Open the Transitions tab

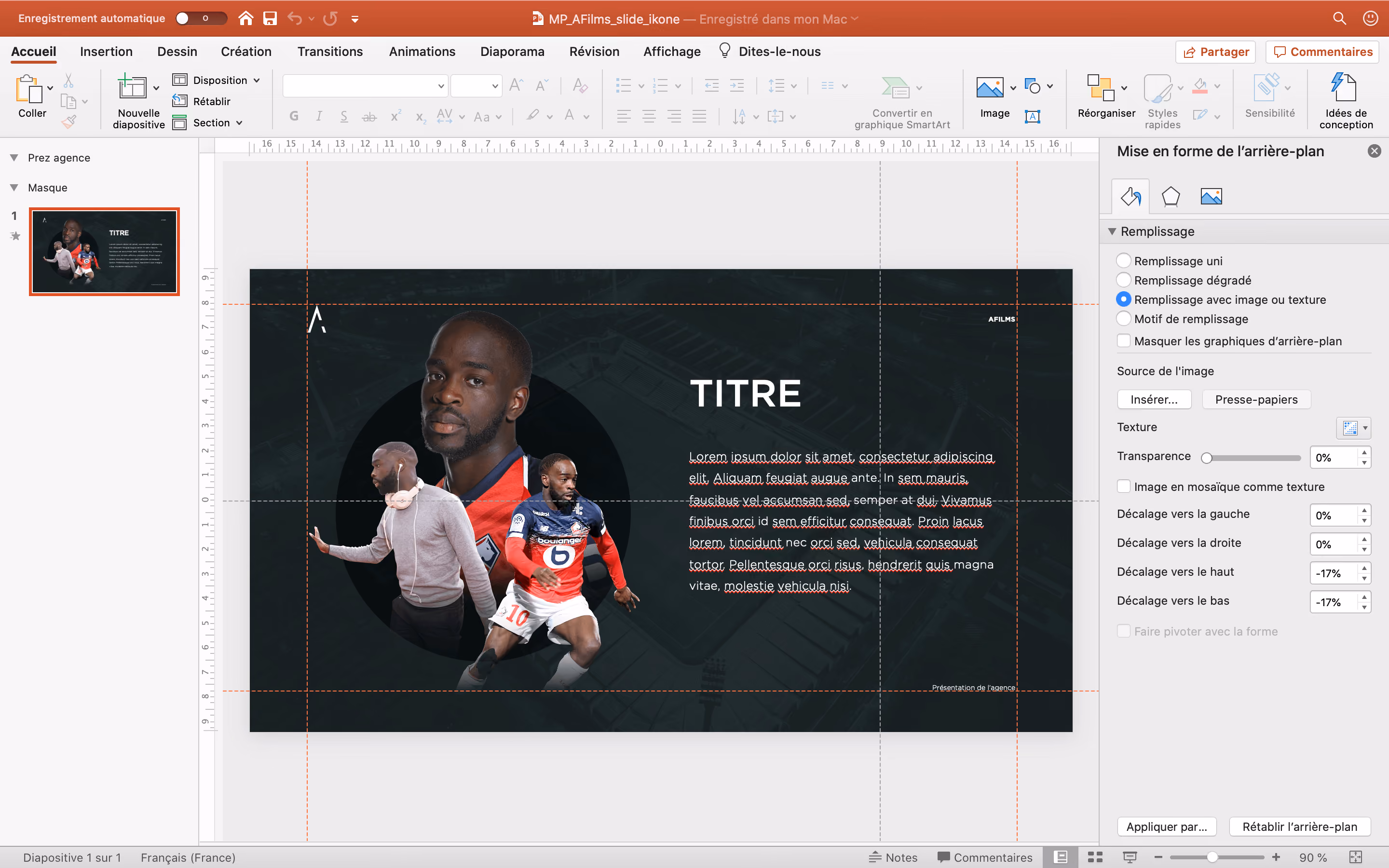pyautogui.click(x=330, y=52)
